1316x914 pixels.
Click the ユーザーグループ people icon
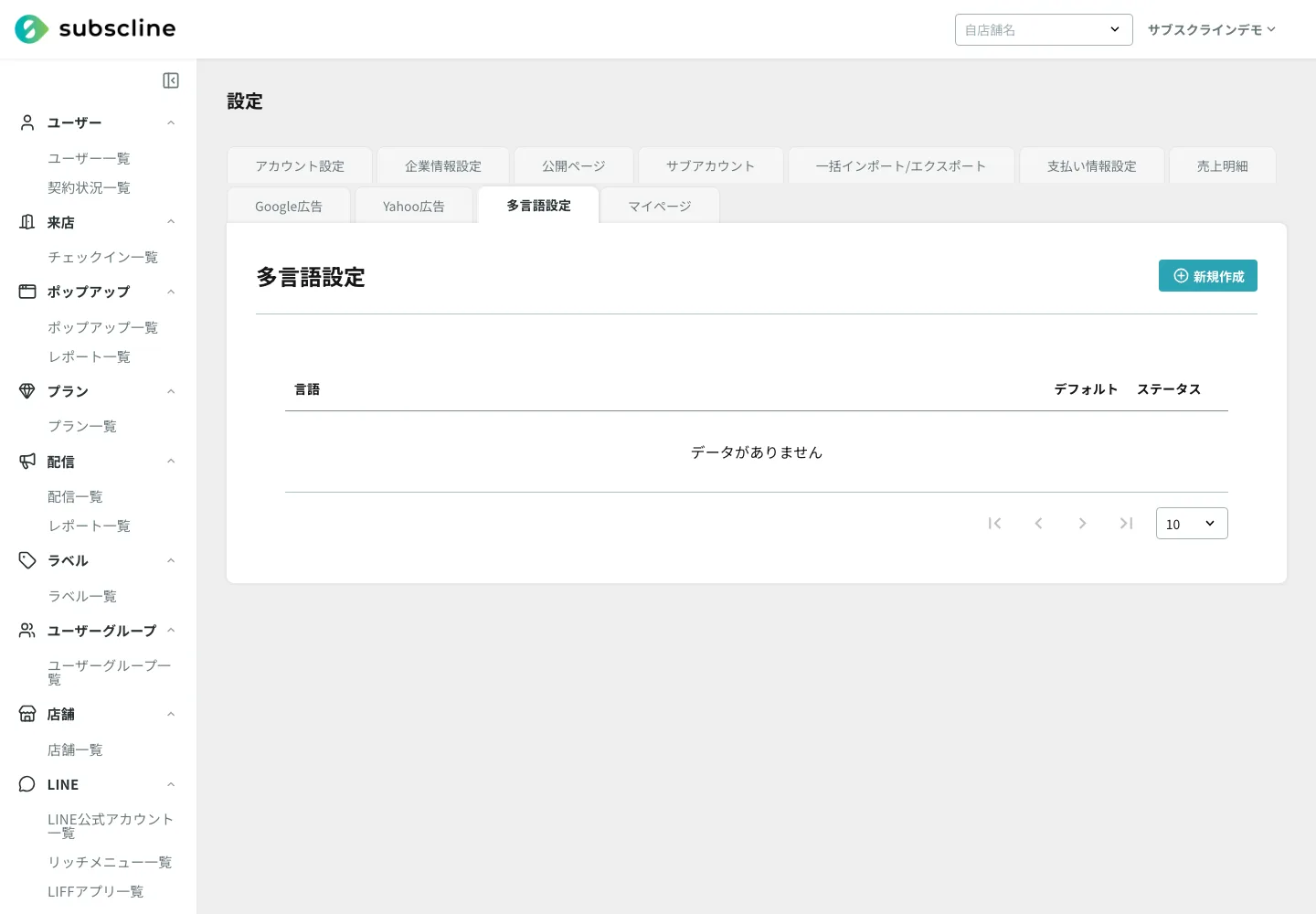(x=27, y=631)
